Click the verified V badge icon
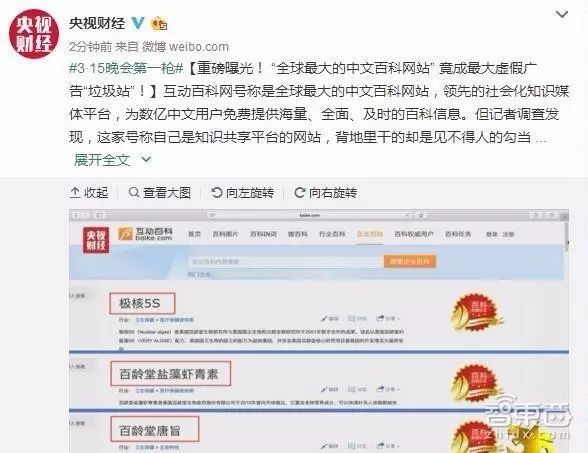The height and width of the screenshot is (453, 588). pos(138,23)
